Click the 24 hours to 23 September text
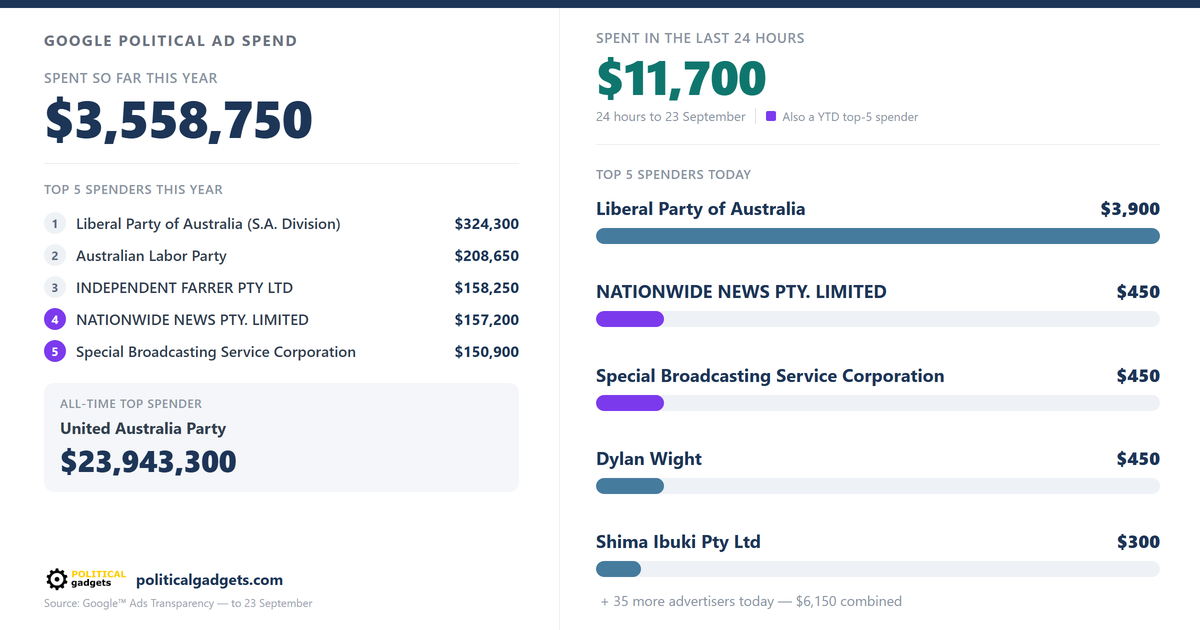 coord(671,117)
